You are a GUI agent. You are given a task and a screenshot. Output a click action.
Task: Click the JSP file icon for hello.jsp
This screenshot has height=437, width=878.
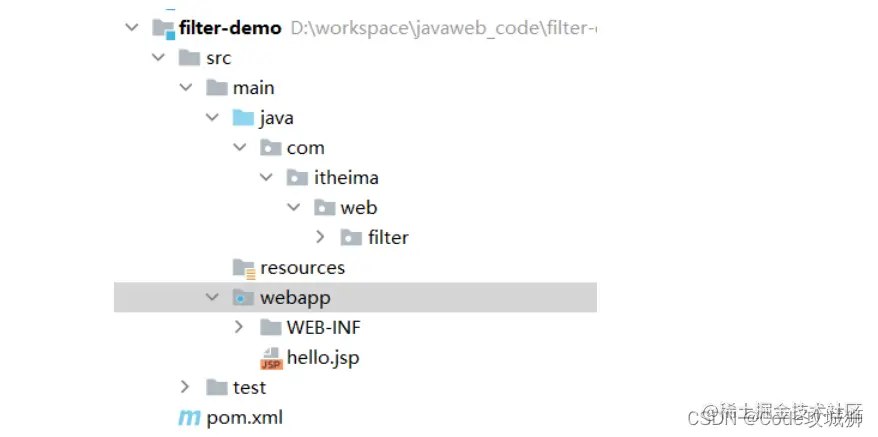tap(272, 359)
